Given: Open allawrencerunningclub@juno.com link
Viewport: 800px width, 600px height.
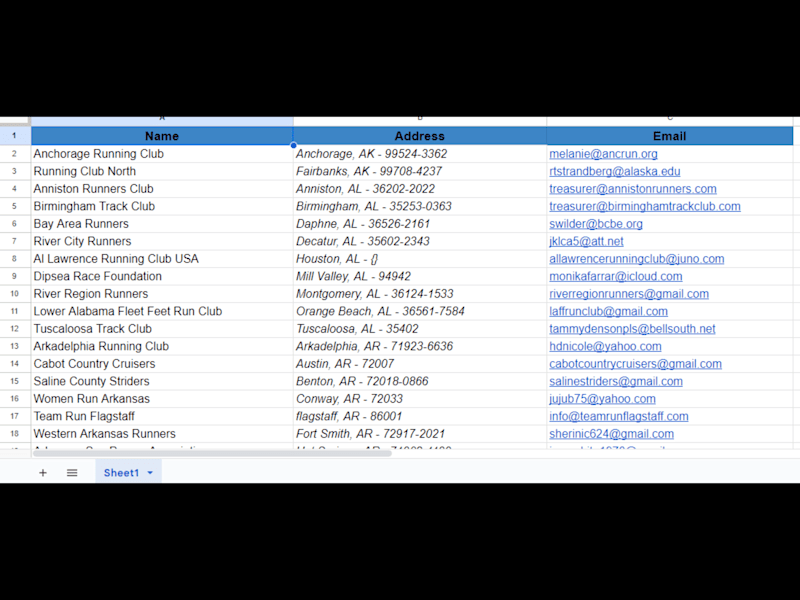Looking at the screenshot, I should pos(637,259).
